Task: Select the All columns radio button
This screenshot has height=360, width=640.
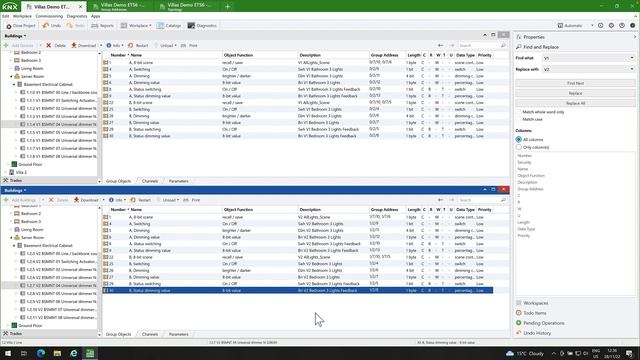Action: [x=519, y=140]
